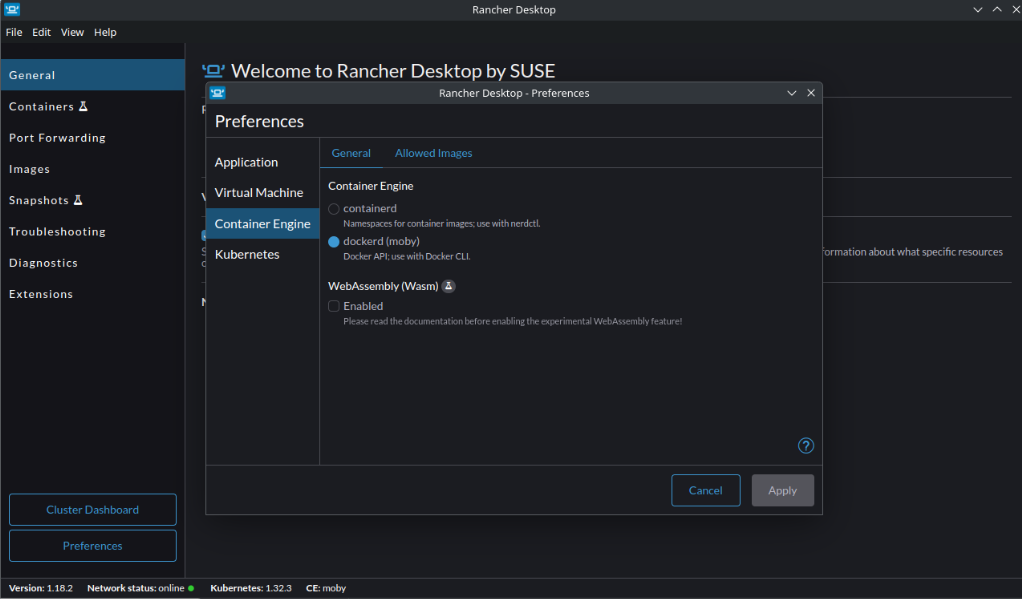Open the File menu

pos(14,32)
